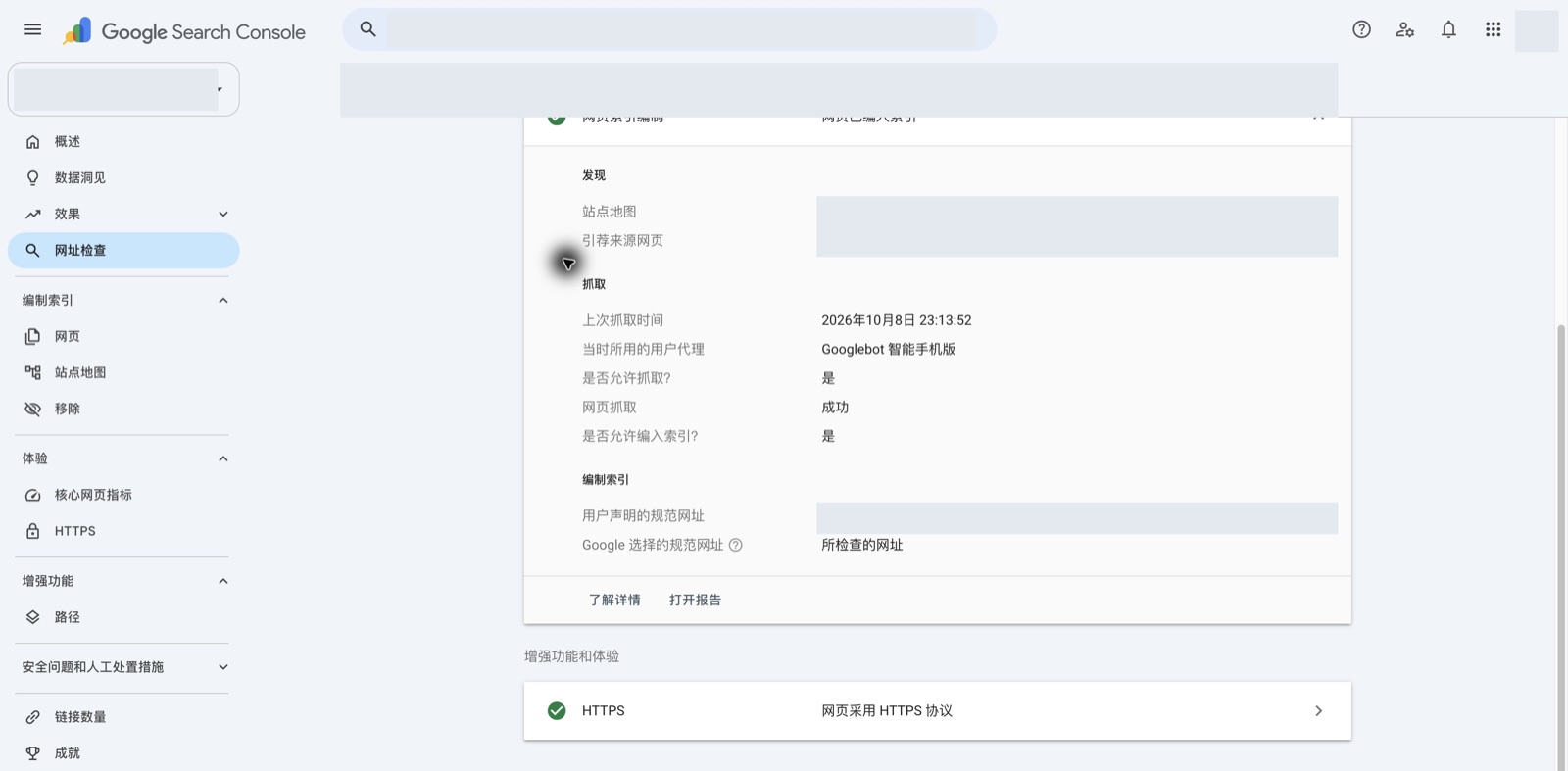Image resolution: width=1568 pixels, height=771 pixels.
Task: Click the 网页采用 HTTPS 协议 text
Action: point(887,710)
